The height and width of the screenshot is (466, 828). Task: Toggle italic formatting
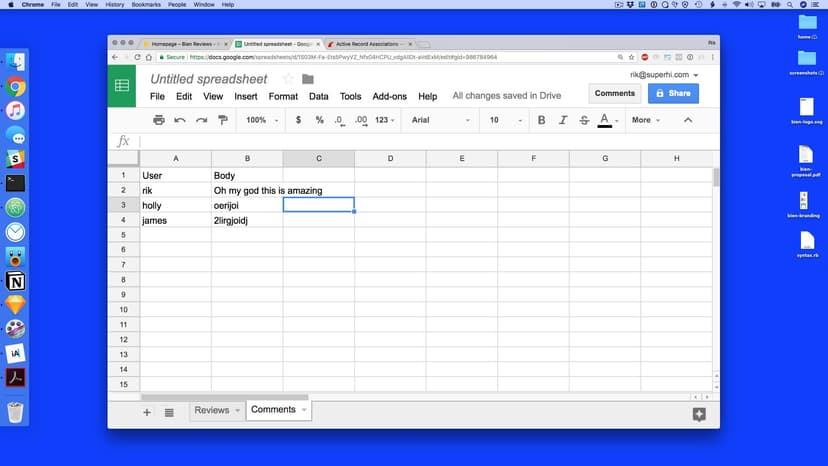(x=563, y=120)
